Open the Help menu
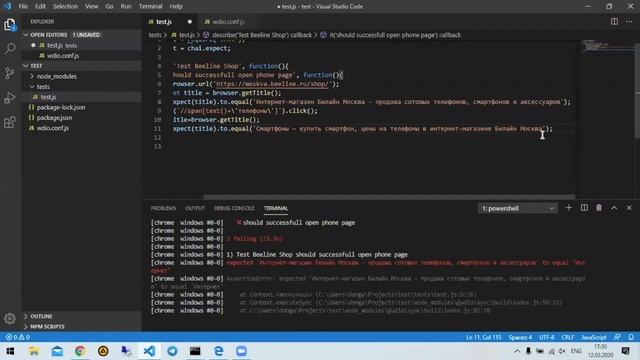Viewport: 640px width, 360px height. pyautogui.click(x=176, y=7)
